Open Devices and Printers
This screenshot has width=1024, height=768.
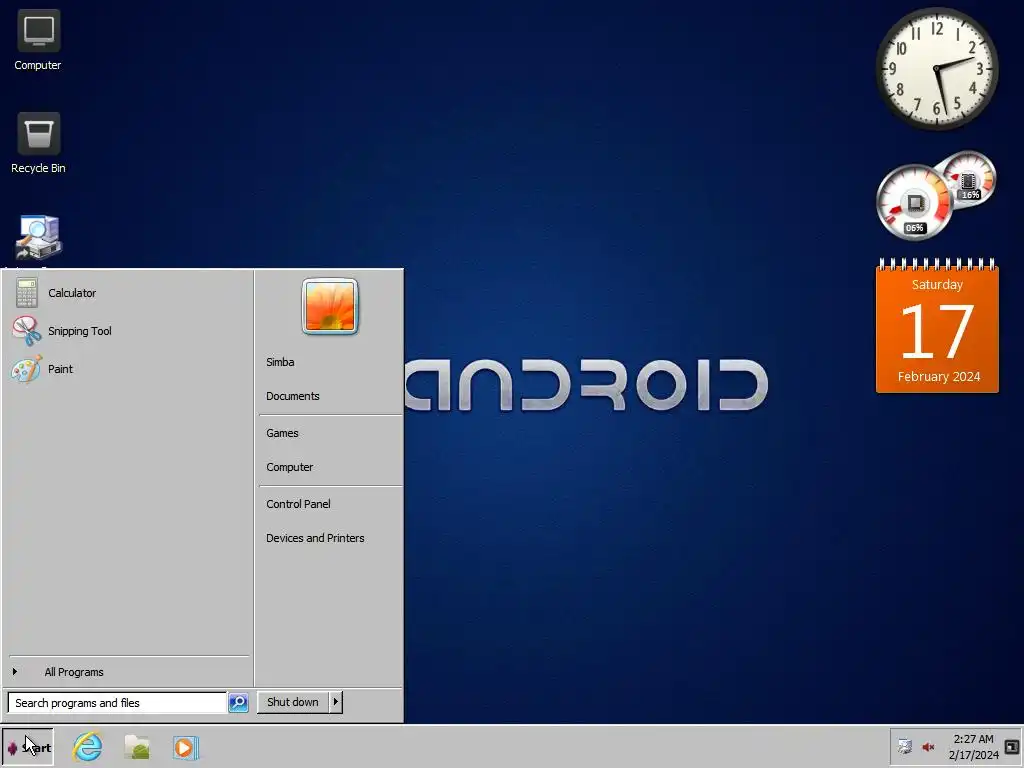[315, 537]
